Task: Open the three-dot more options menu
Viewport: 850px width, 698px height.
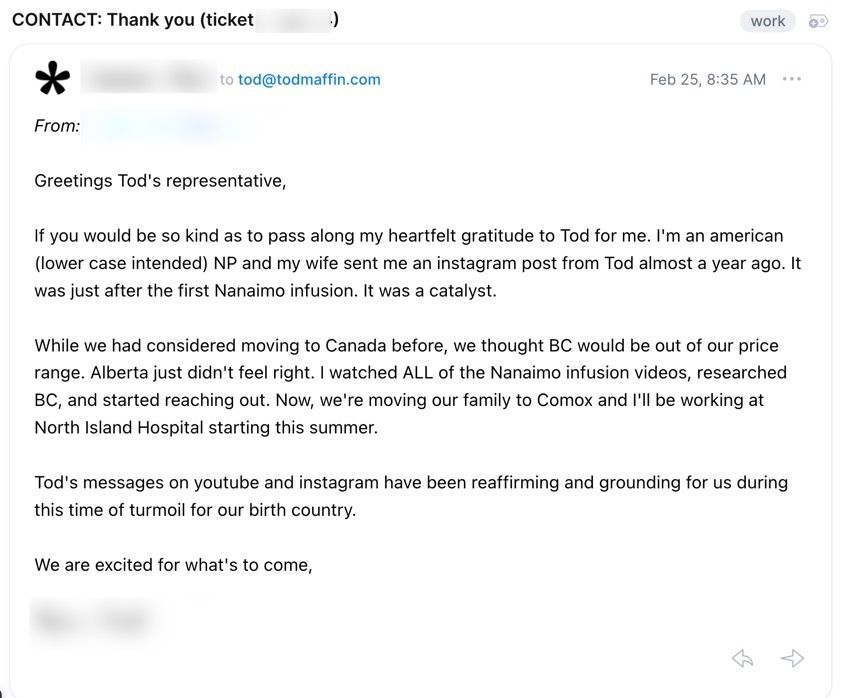Action: pyautogui.click(x=792, y=79)
